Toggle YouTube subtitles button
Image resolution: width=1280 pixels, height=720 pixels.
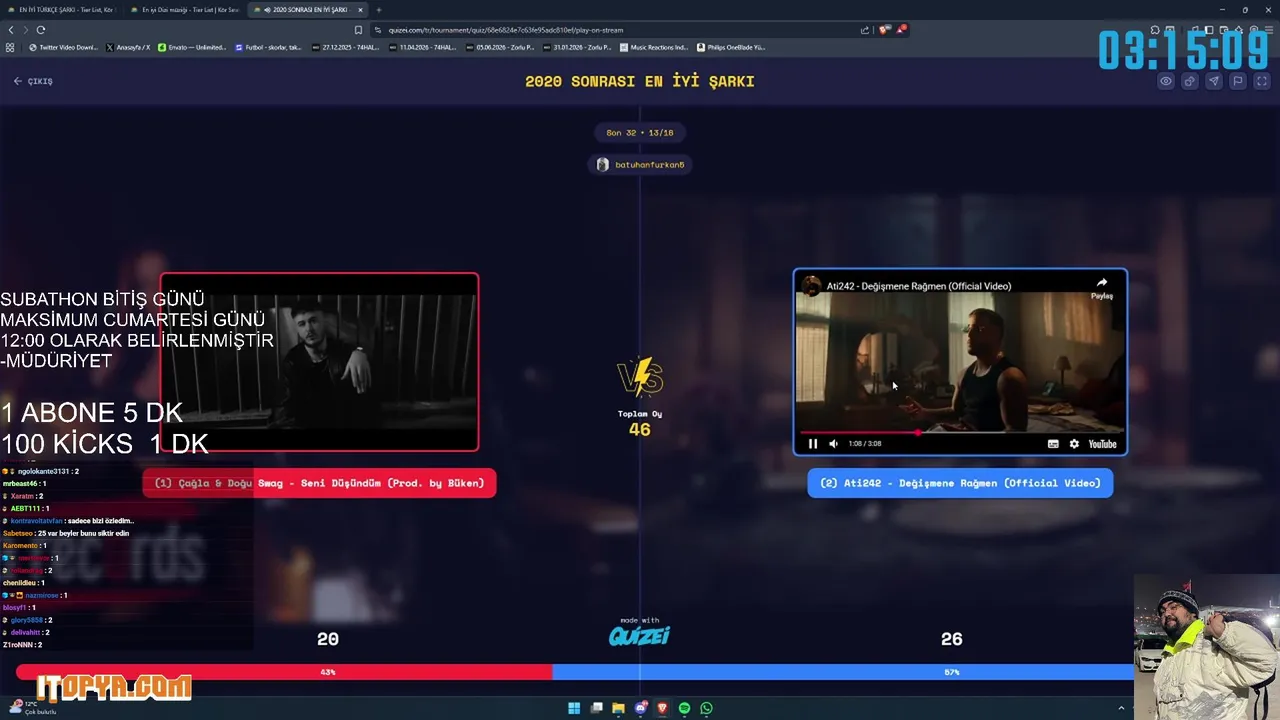click(x=1053, y=444)
